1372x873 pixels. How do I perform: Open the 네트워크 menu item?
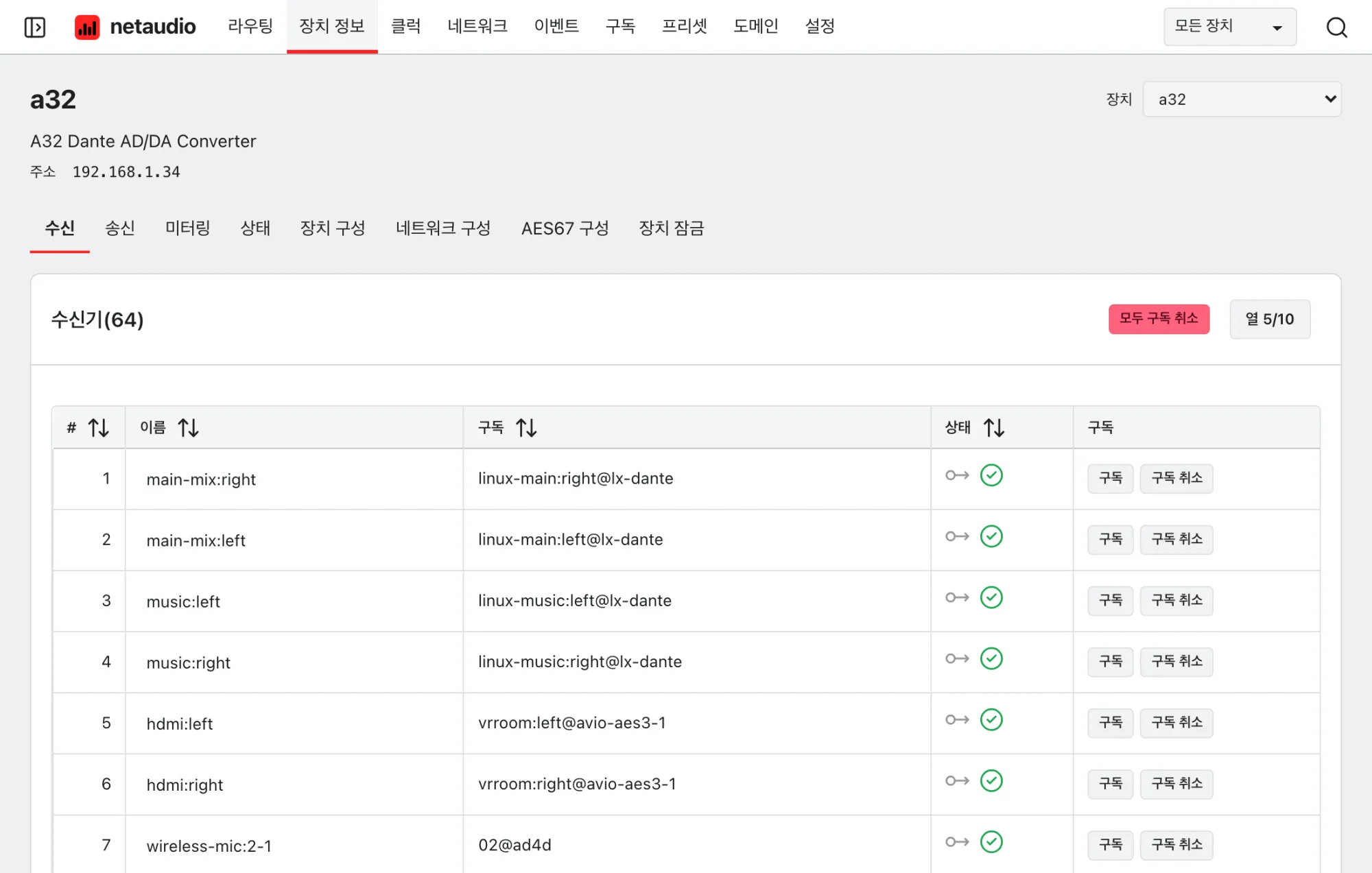[x=477, y=27]
